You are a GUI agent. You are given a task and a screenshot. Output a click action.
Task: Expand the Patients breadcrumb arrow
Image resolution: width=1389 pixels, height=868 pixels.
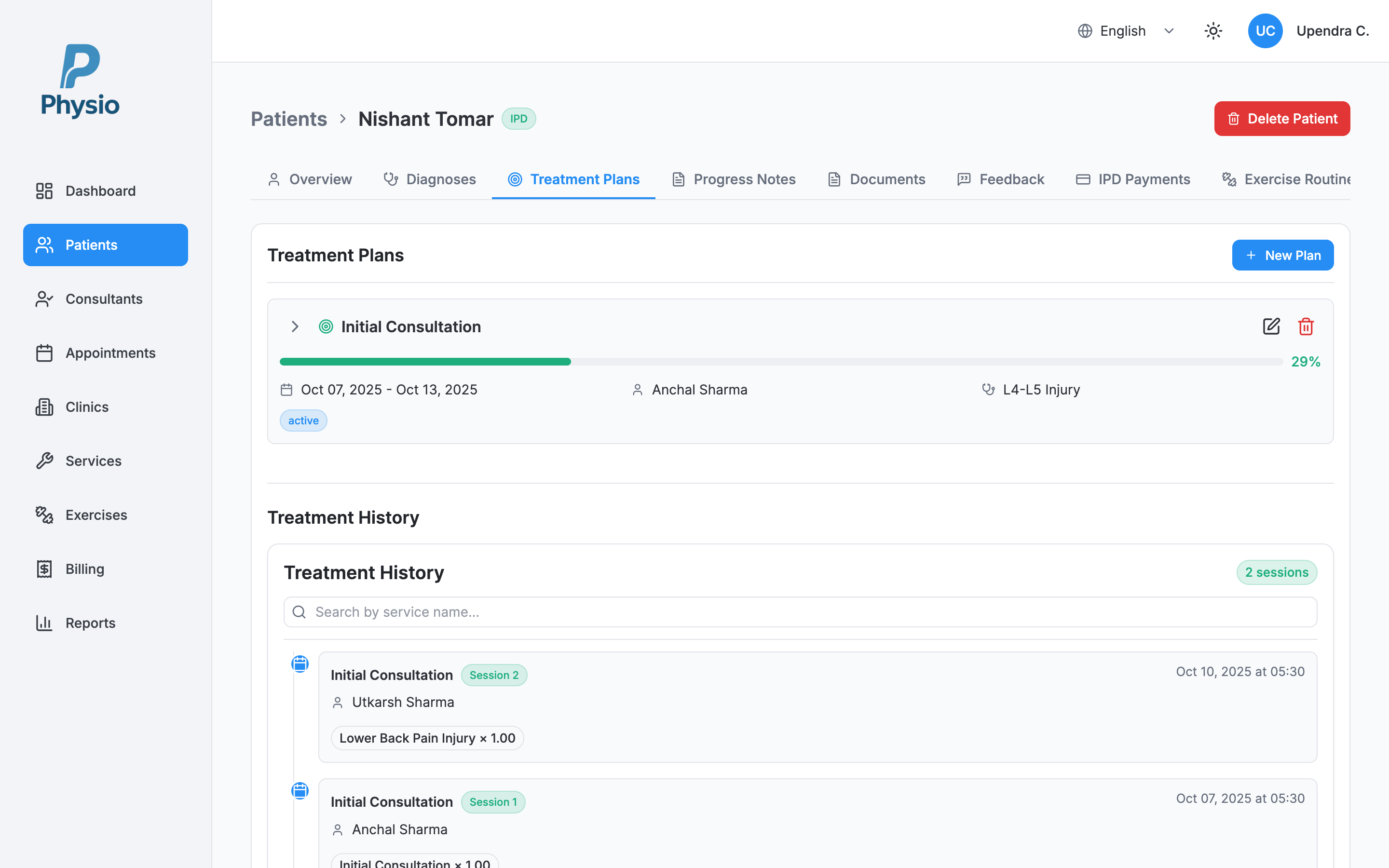(x=342, y=118)
